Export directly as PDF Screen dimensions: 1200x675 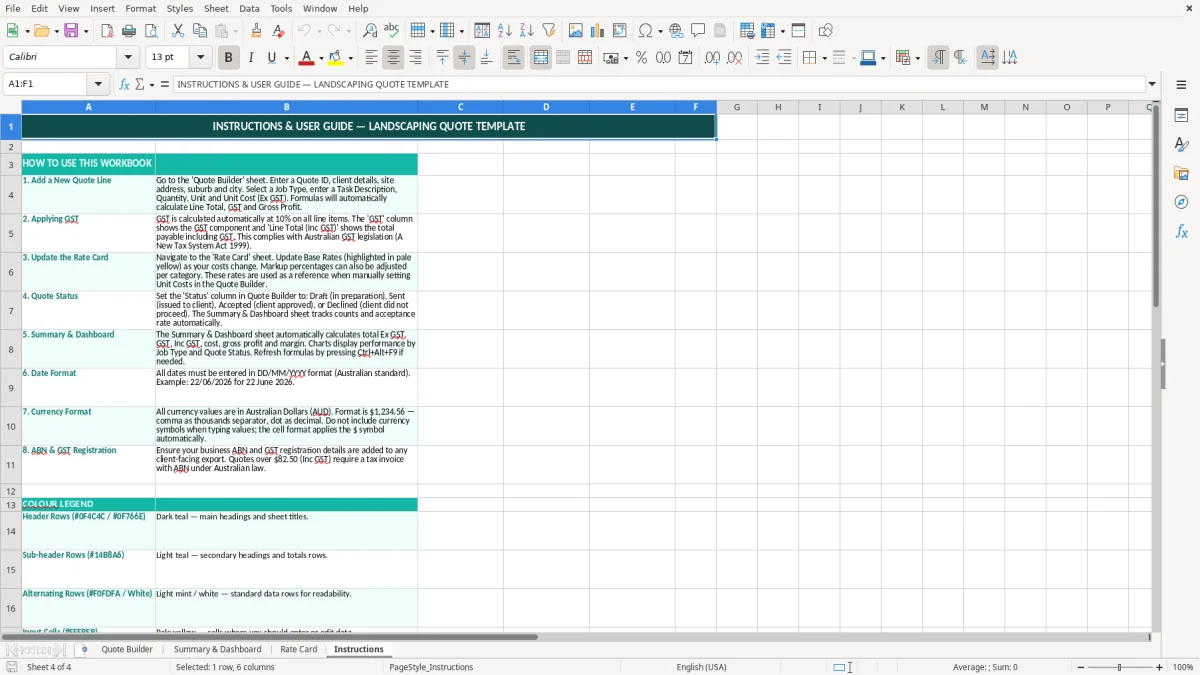(x=107, y=31)
